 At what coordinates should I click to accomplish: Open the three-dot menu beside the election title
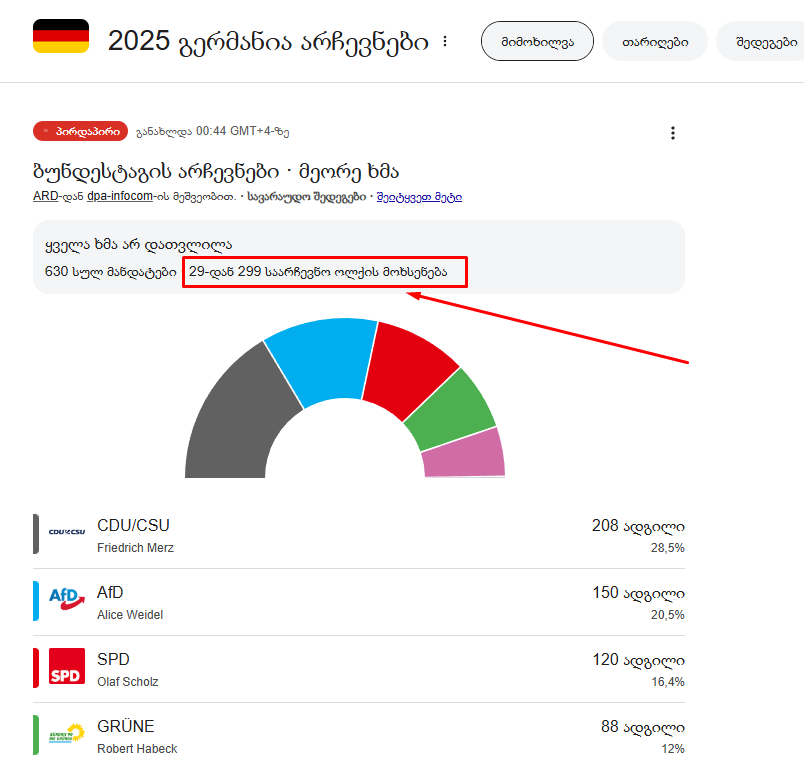point(445,41)
